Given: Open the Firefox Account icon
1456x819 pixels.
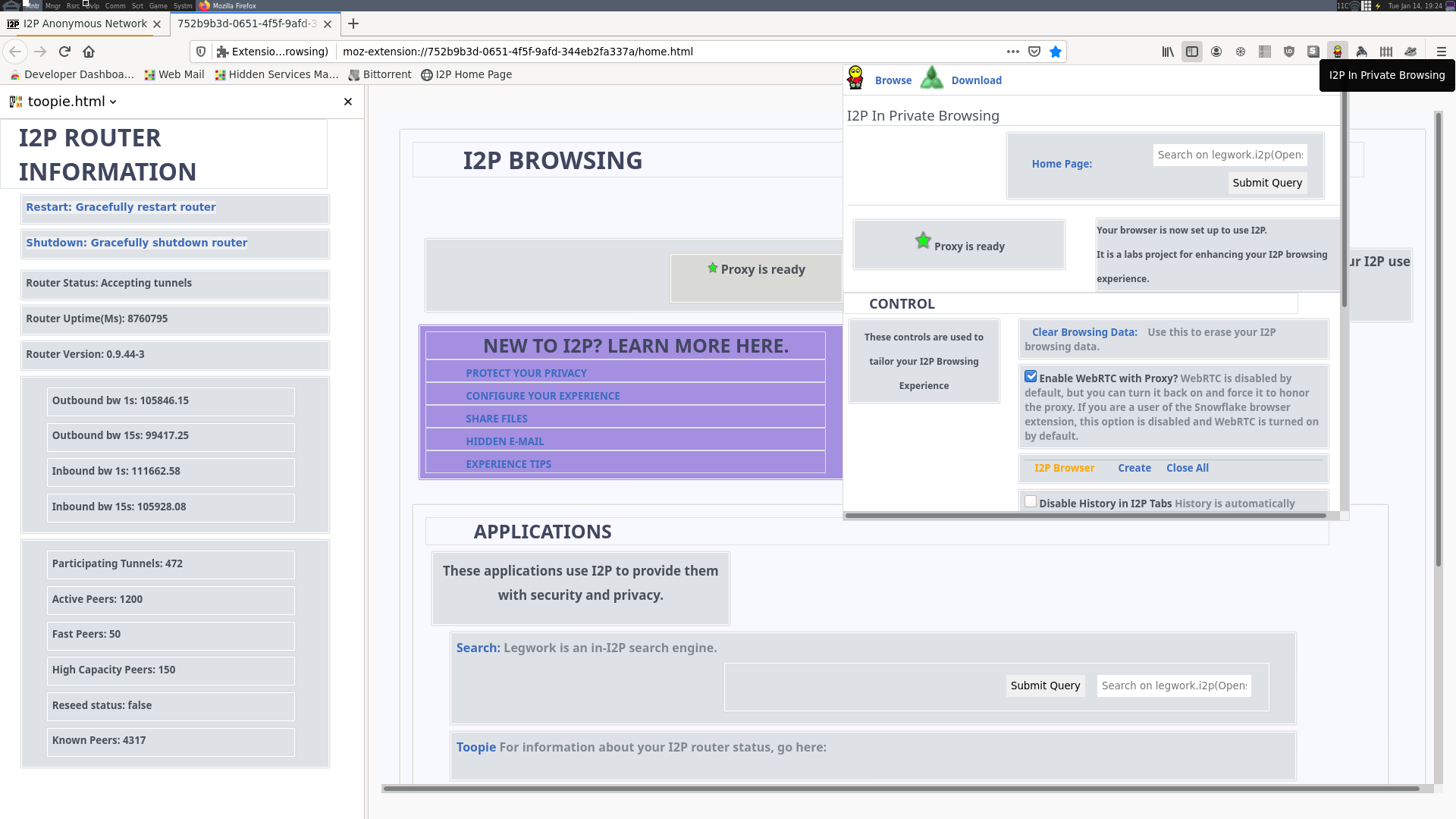Looking at the screenshot, I should 1216,52.
